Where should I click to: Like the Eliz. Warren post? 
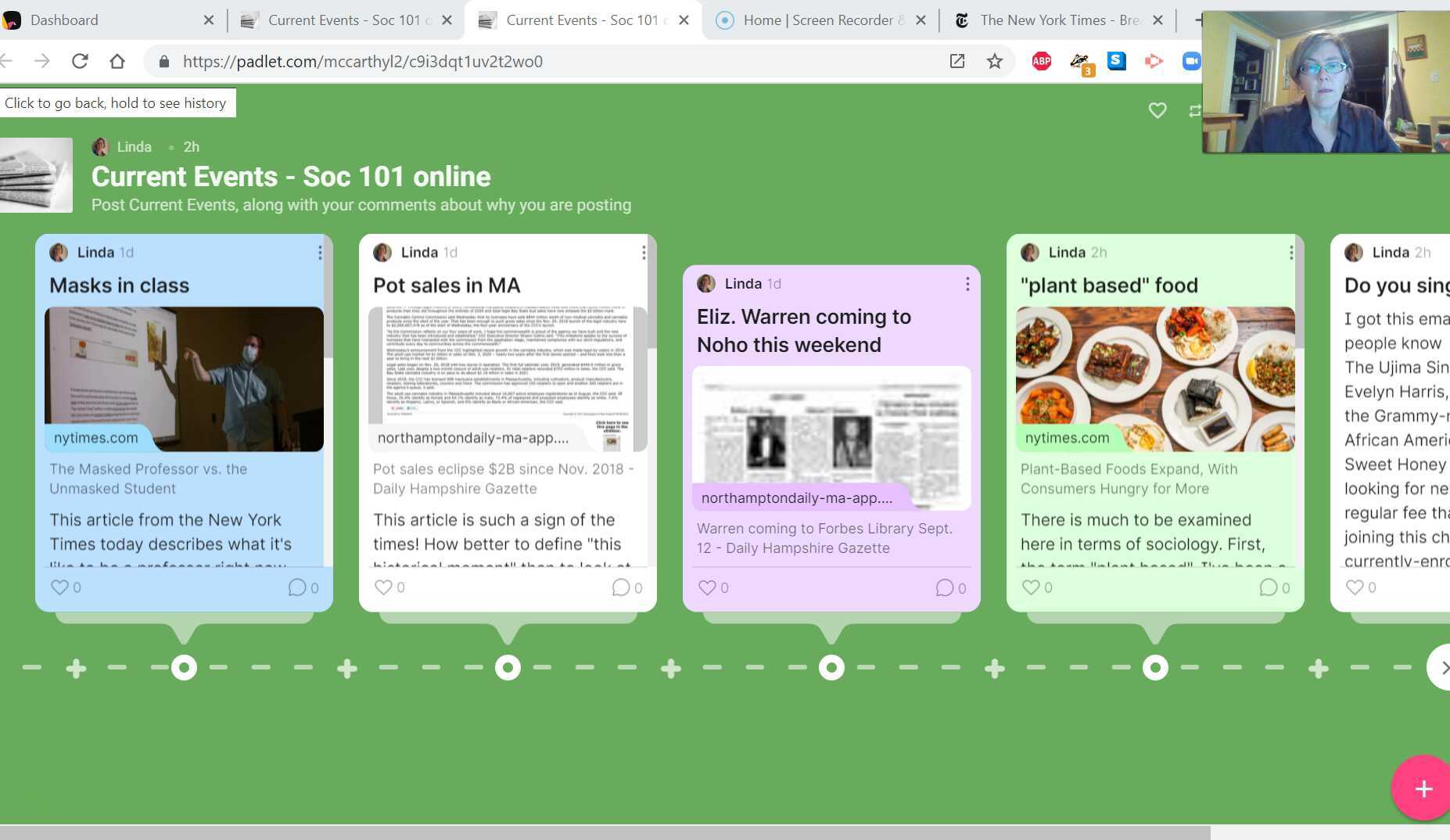tap(708, 587)
